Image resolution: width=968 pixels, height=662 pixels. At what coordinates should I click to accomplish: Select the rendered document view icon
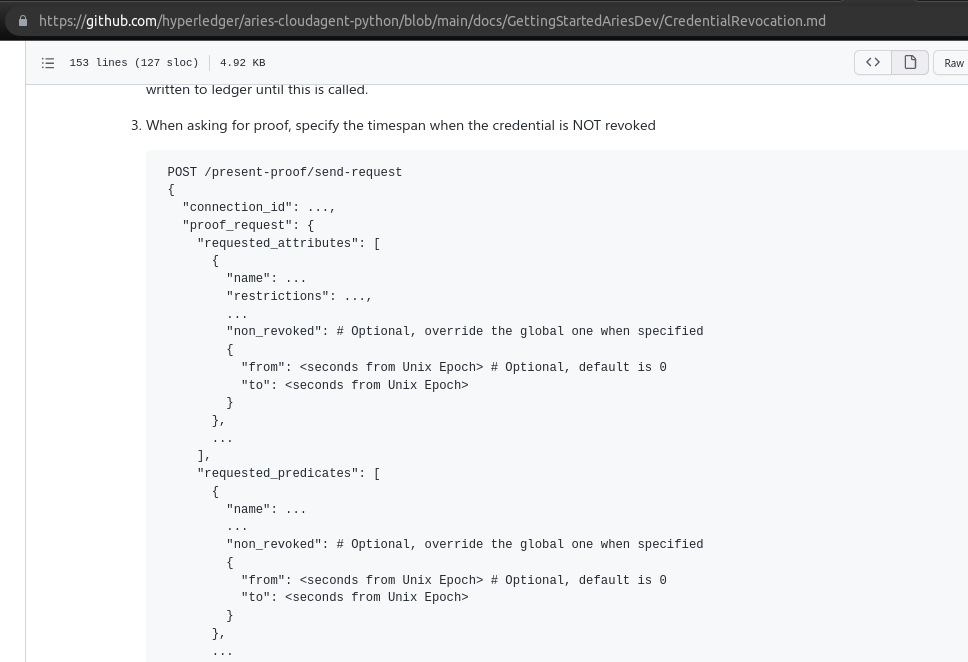(x=908, y=62)
